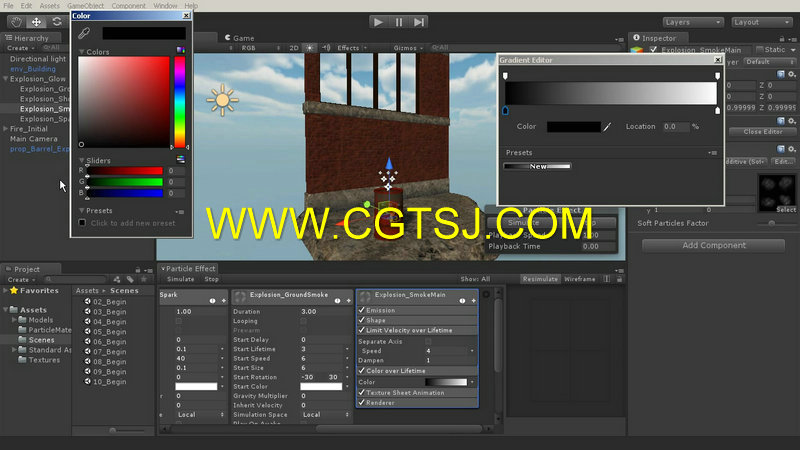Image resolution: width=800 pixels, height=450 pixels.
Task: Open scene RGB render mode dropdown
Action: tap(260, 47)
